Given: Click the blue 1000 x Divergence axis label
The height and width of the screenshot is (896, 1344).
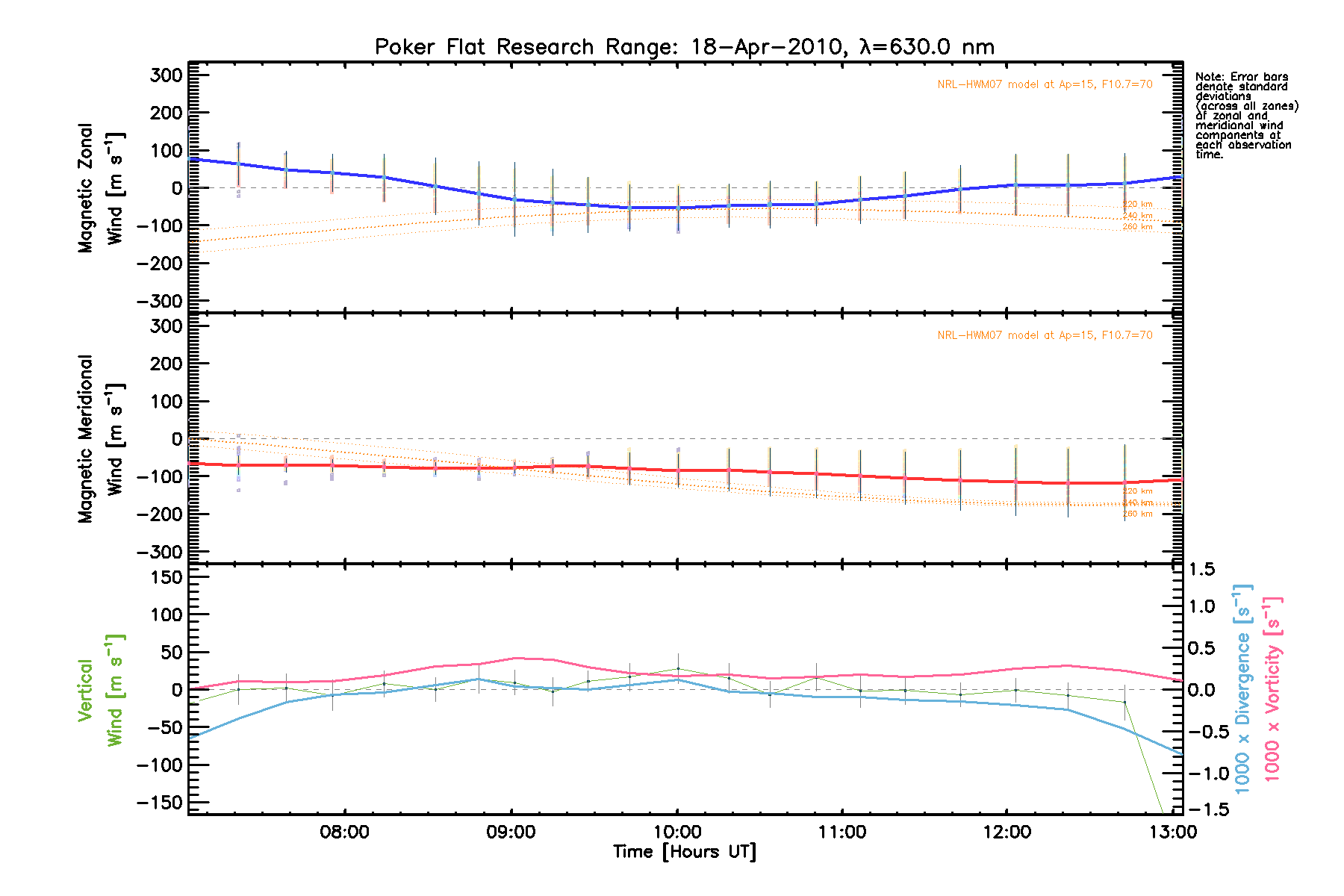Looking at the screenshot, I should (x=1242, y=688).
